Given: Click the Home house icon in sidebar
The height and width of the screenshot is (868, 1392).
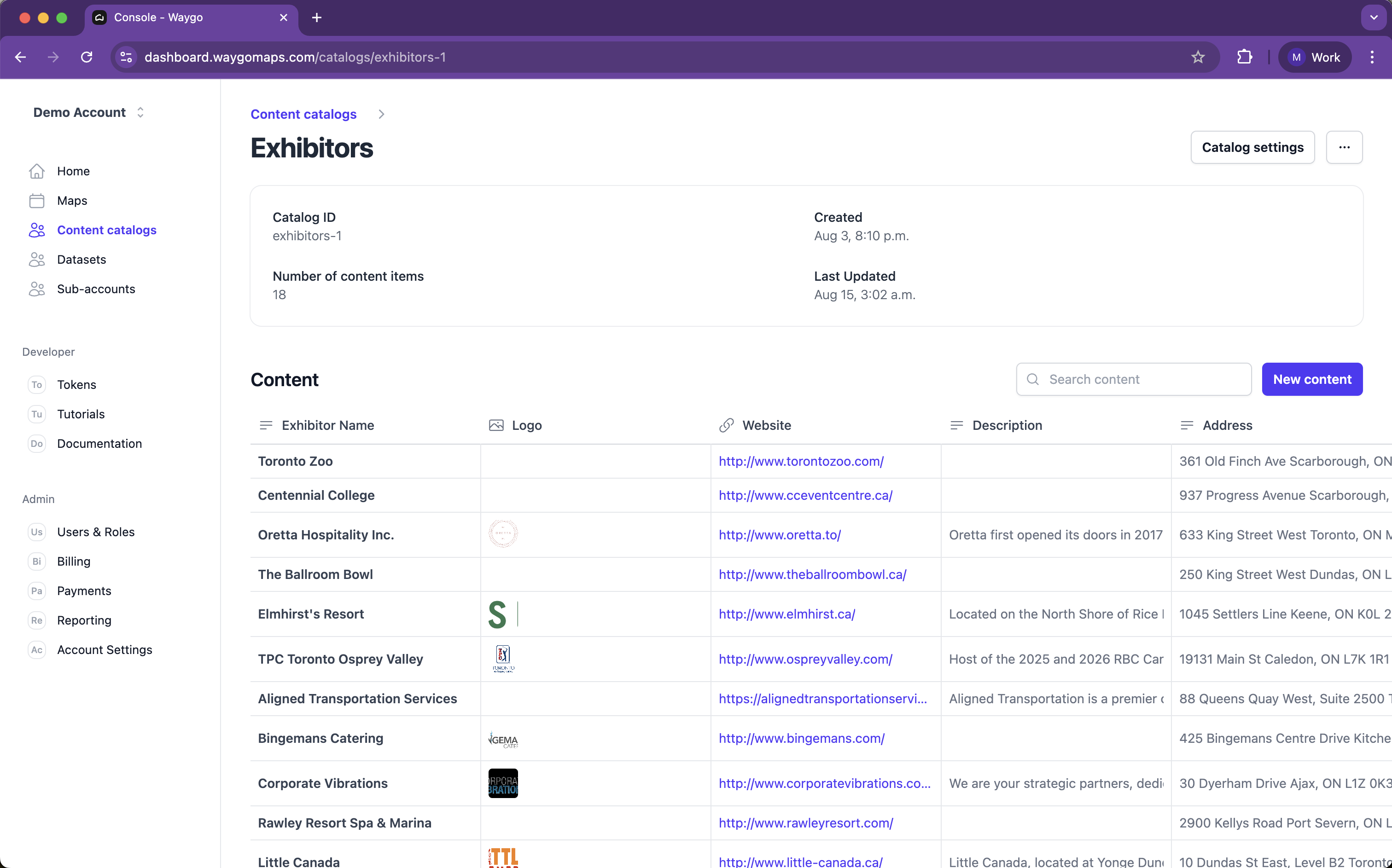Looking at the screenshot, I should (x=37, y=171).
